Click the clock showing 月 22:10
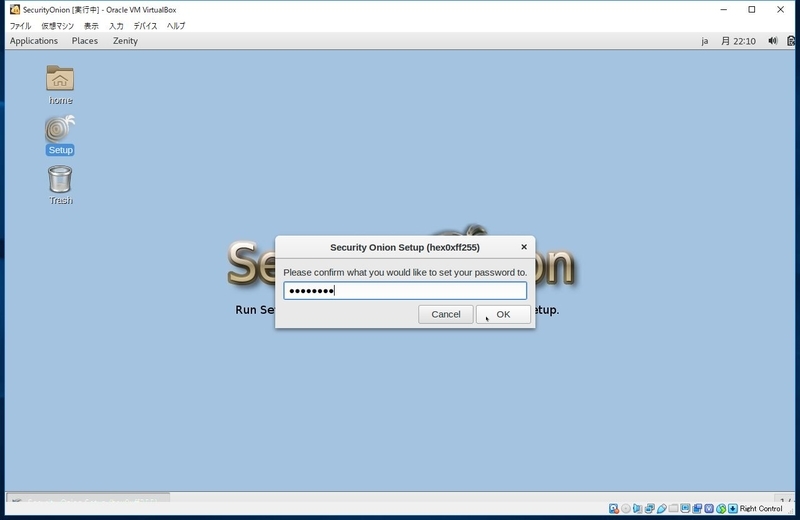This screenshot has height=520, width=800. click(x=738, y=41)
